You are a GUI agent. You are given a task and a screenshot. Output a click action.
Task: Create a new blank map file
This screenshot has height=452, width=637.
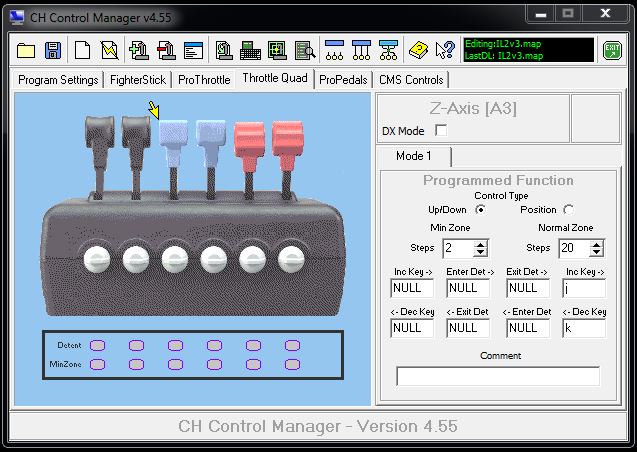click(x=83, y=49)
